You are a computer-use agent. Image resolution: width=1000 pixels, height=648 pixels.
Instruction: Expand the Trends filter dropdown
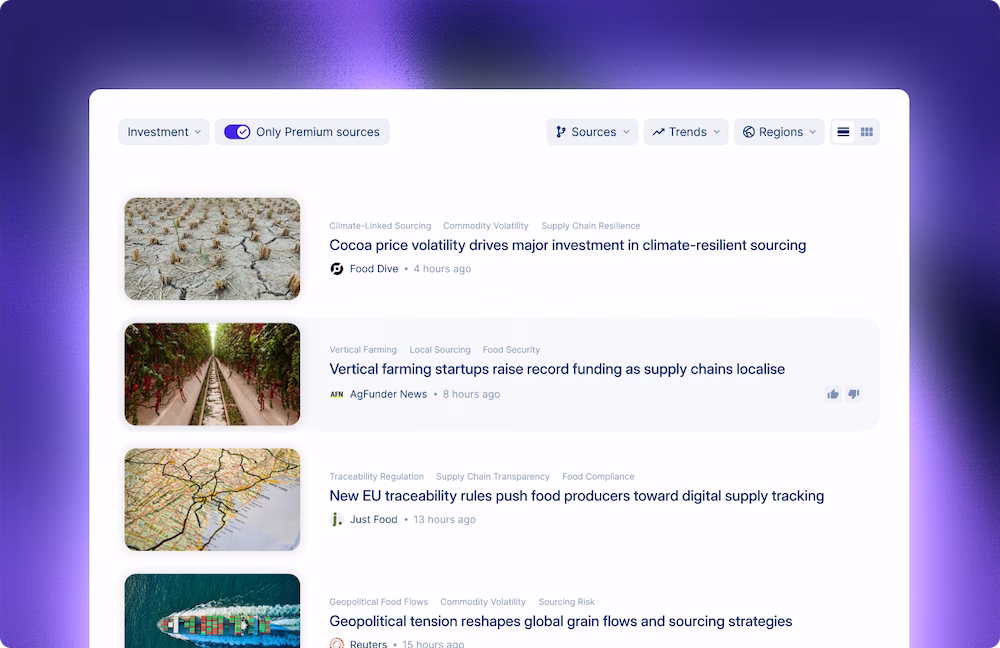coord(686,132)
